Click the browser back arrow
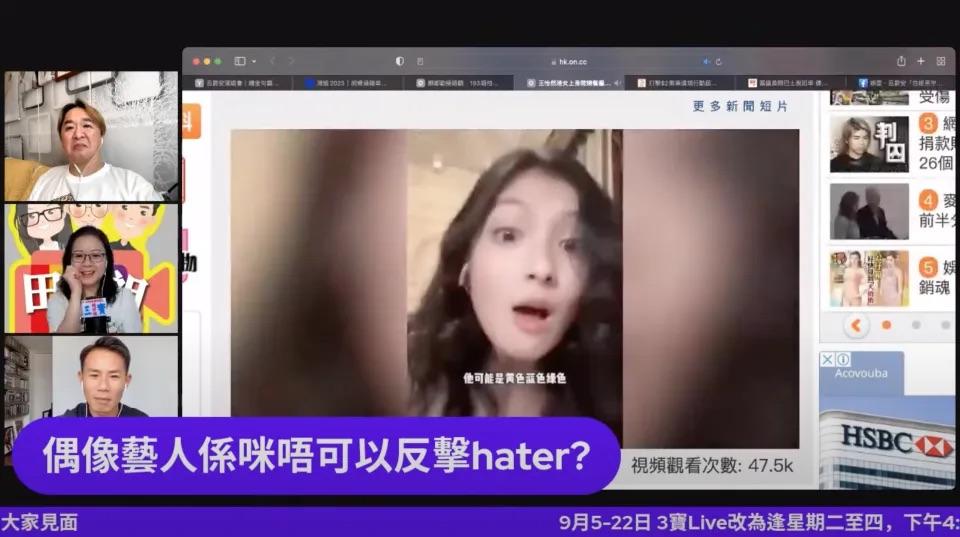The image size is (960, 537). pyautogui.click(x=271, y=61)
